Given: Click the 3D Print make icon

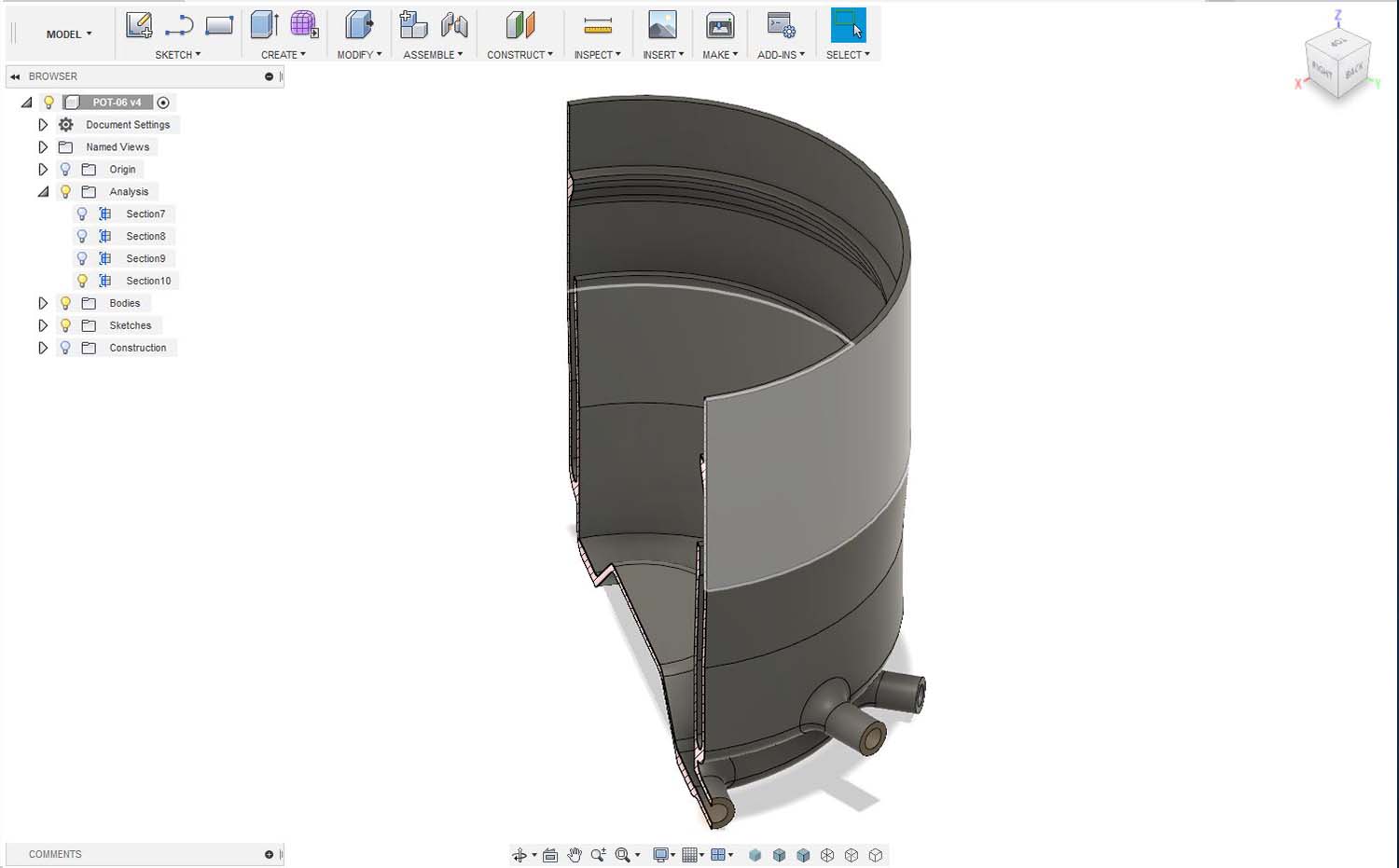Looking at the screenshot, I should pyautogui.click(x=720, y=25).
